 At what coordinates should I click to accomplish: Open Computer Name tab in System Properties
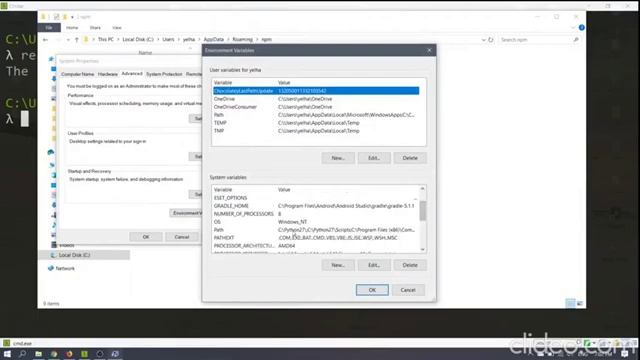pos(78,74)
